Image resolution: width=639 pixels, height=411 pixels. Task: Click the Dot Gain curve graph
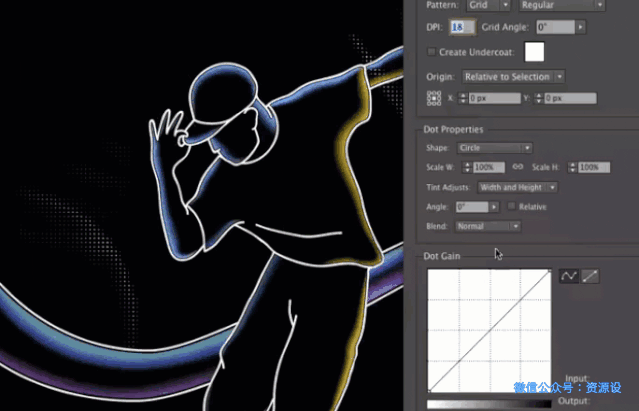489,330
